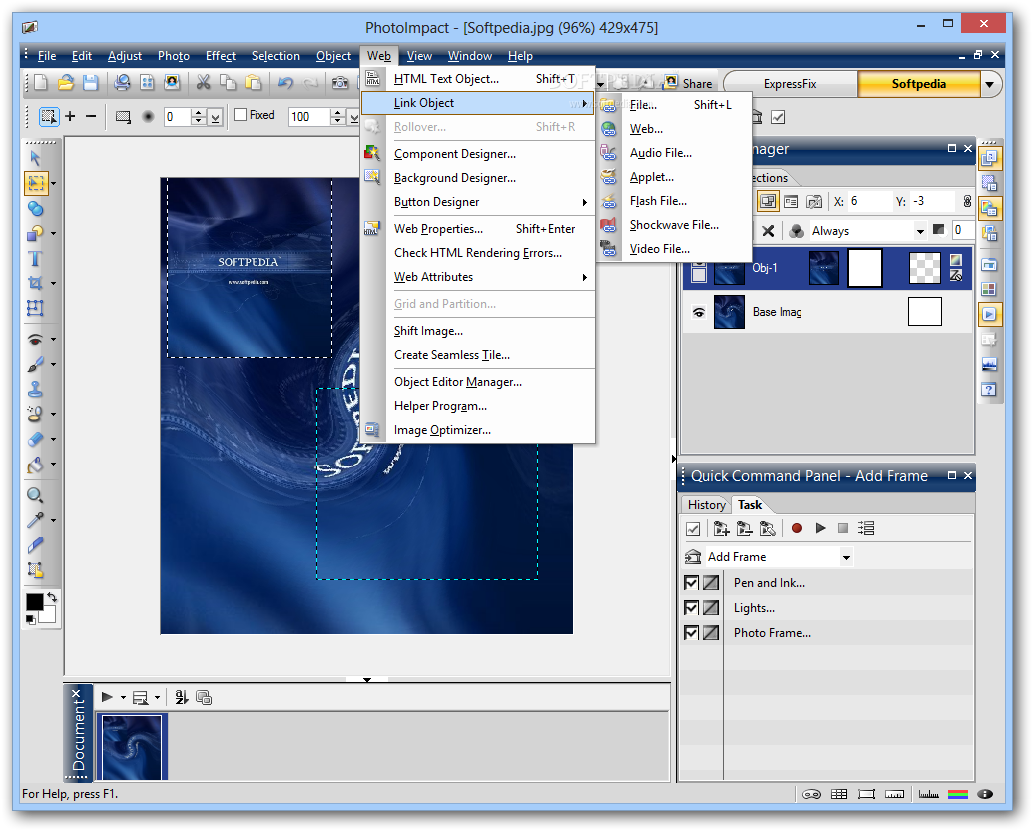This screenshot has width=1033, height=831.
Task: Click the white background color swatch
Action: [49, 614]
